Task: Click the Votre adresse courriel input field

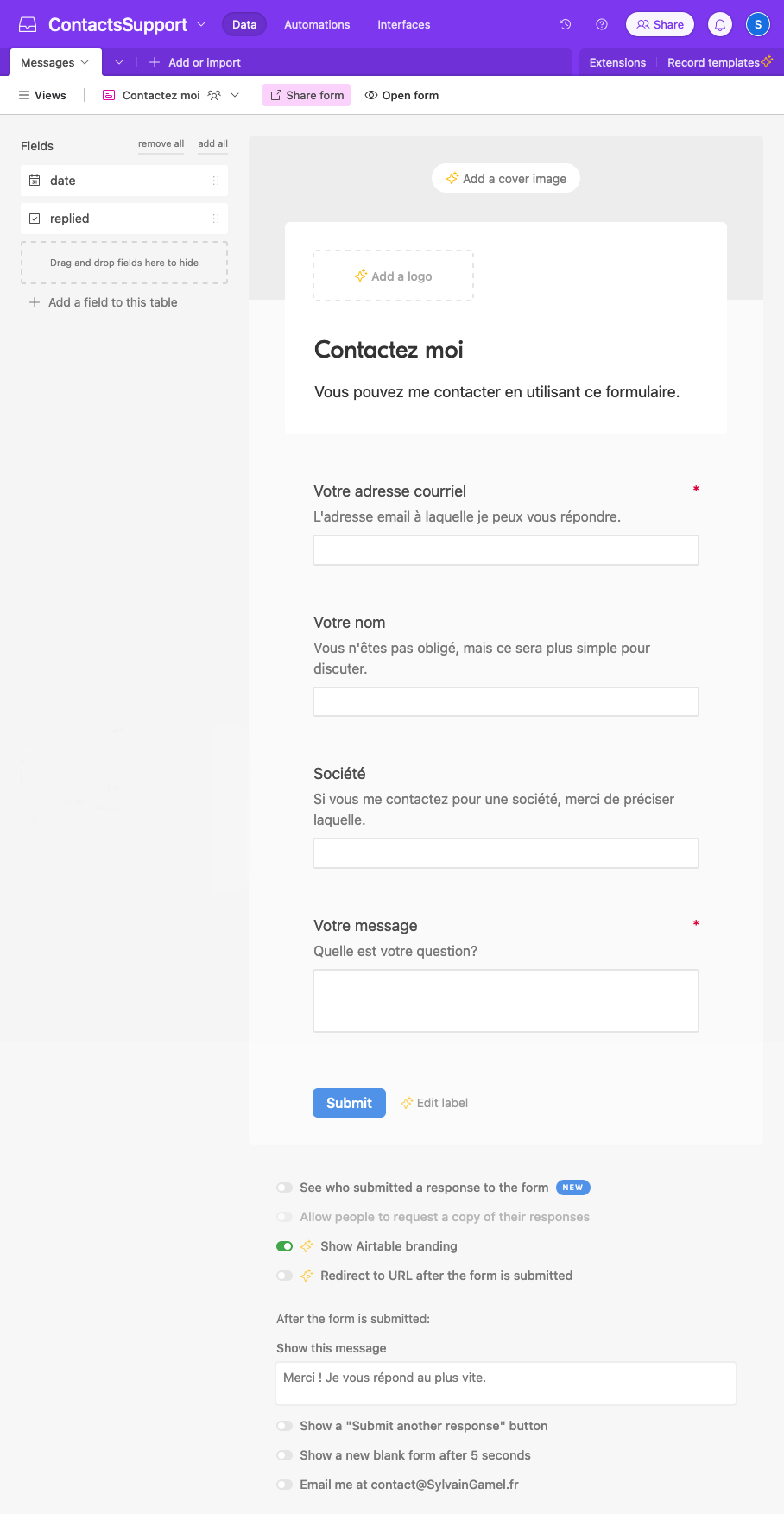Action: click(505, 550)
